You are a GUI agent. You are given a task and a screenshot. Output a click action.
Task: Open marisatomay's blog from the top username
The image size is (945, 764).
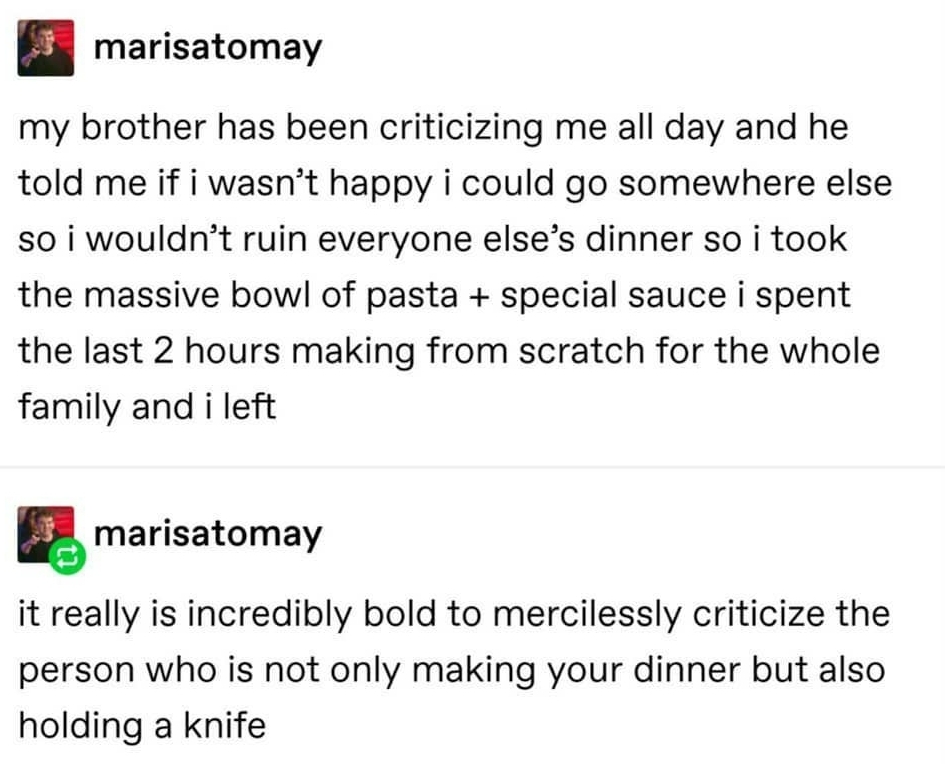pyautogui.click(x=208, y=48)
